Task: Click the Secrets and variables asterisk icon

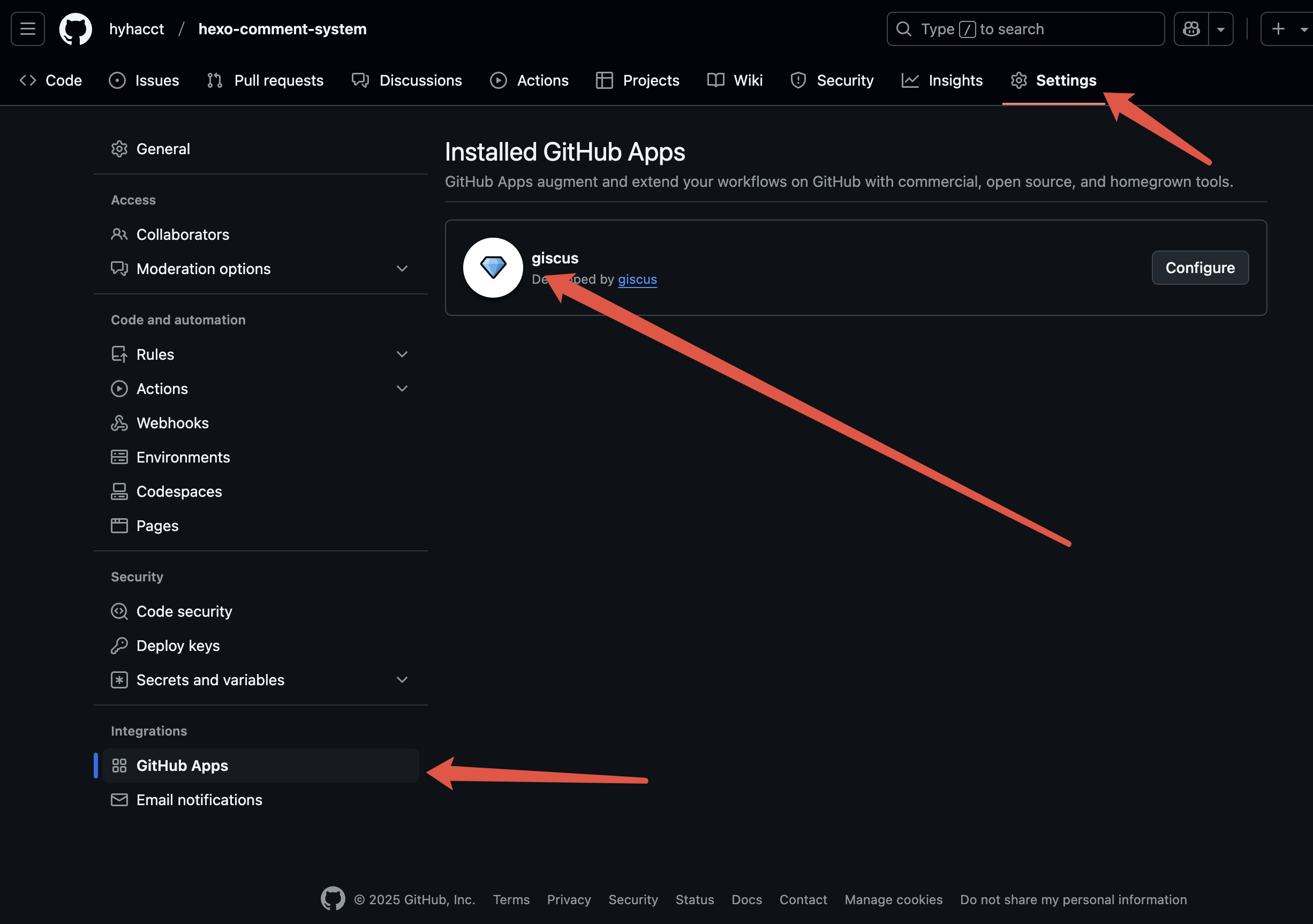Action: coord(119,680)
